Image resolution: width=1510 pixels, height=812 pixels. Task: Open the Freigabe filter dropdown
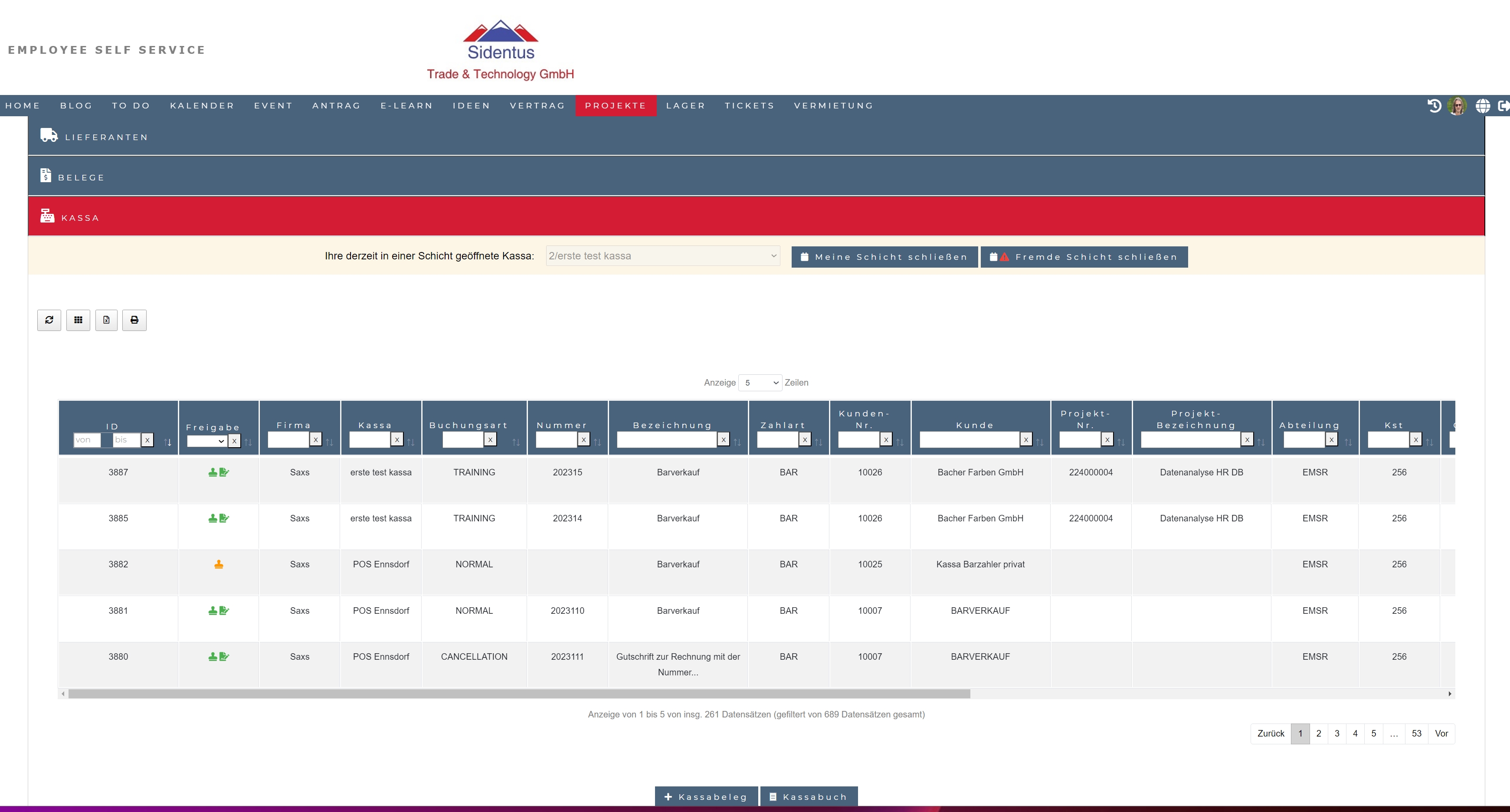coord(206,441)
